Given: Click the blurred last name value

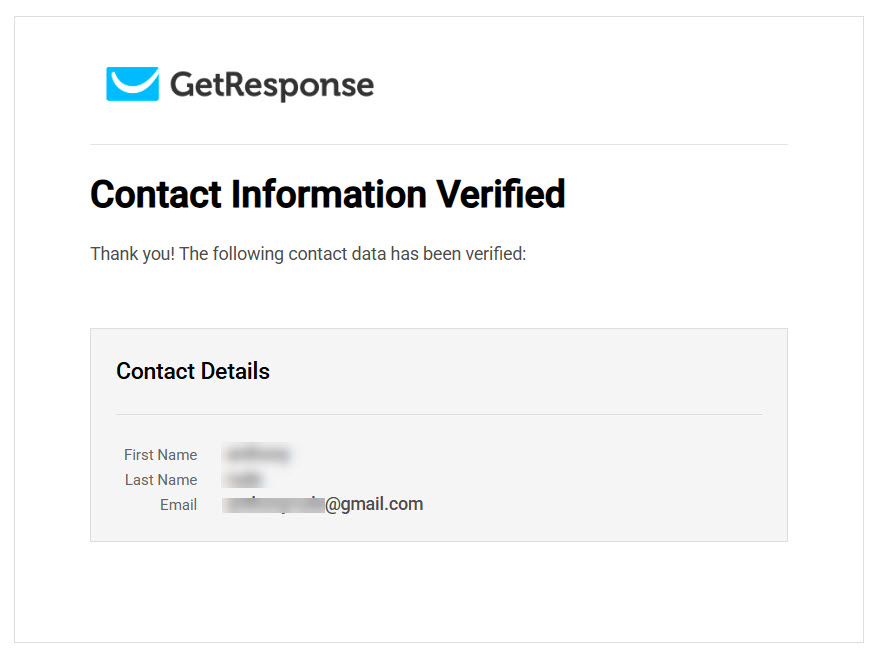Looking at the screenshot, I should (243, 479).
